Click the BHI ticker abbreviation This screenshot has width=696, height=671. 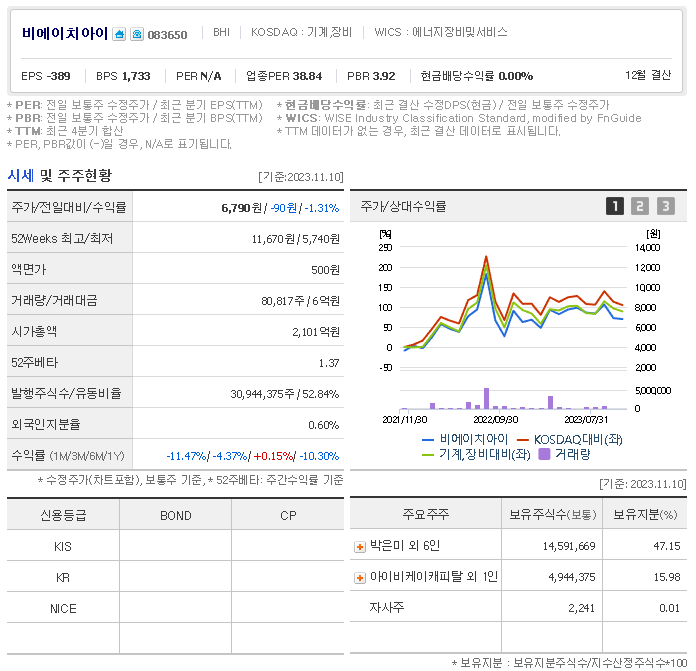tap(221, 32)
